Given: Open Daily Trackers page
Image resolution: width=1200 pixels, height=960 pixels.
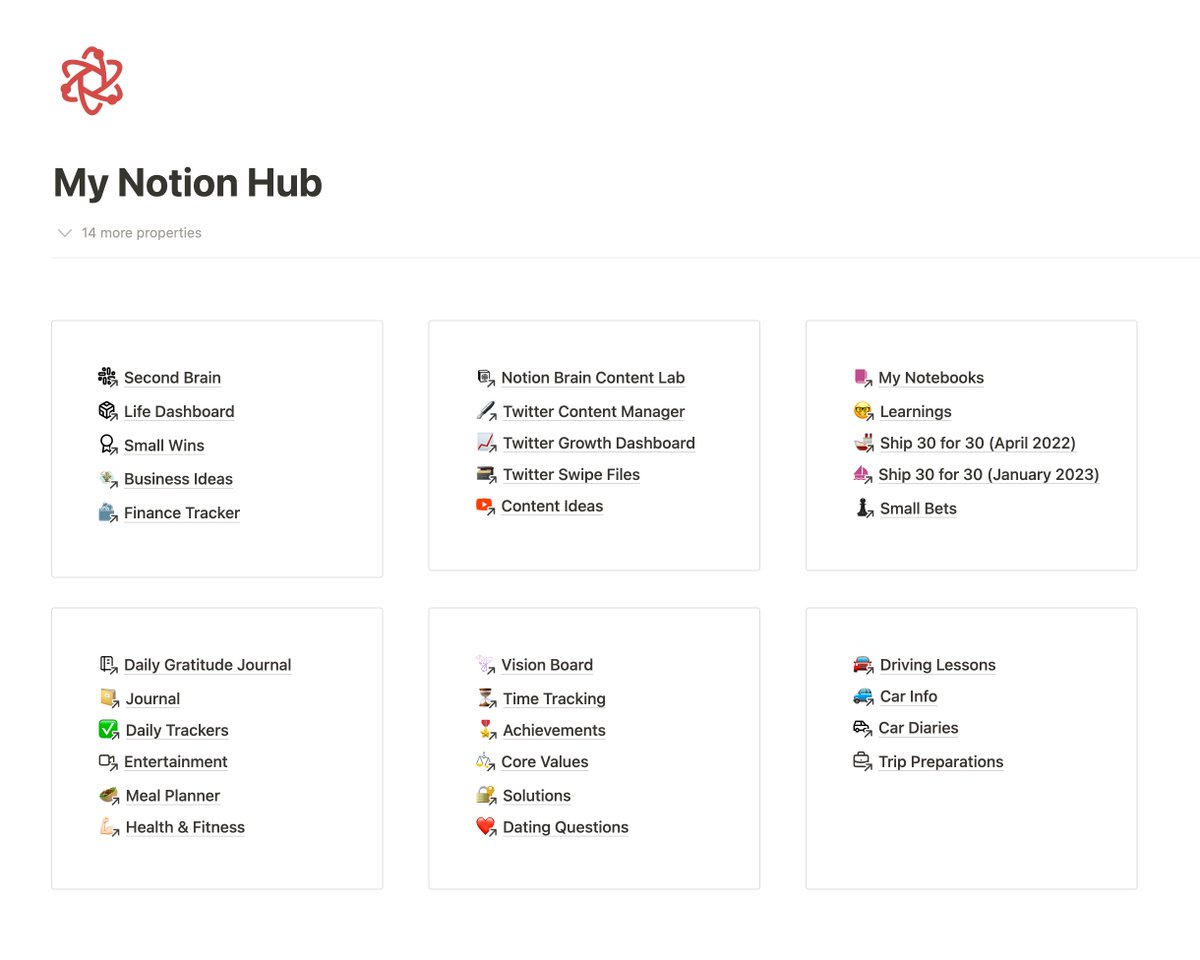Looking at the screenshot, I should 177,730.
